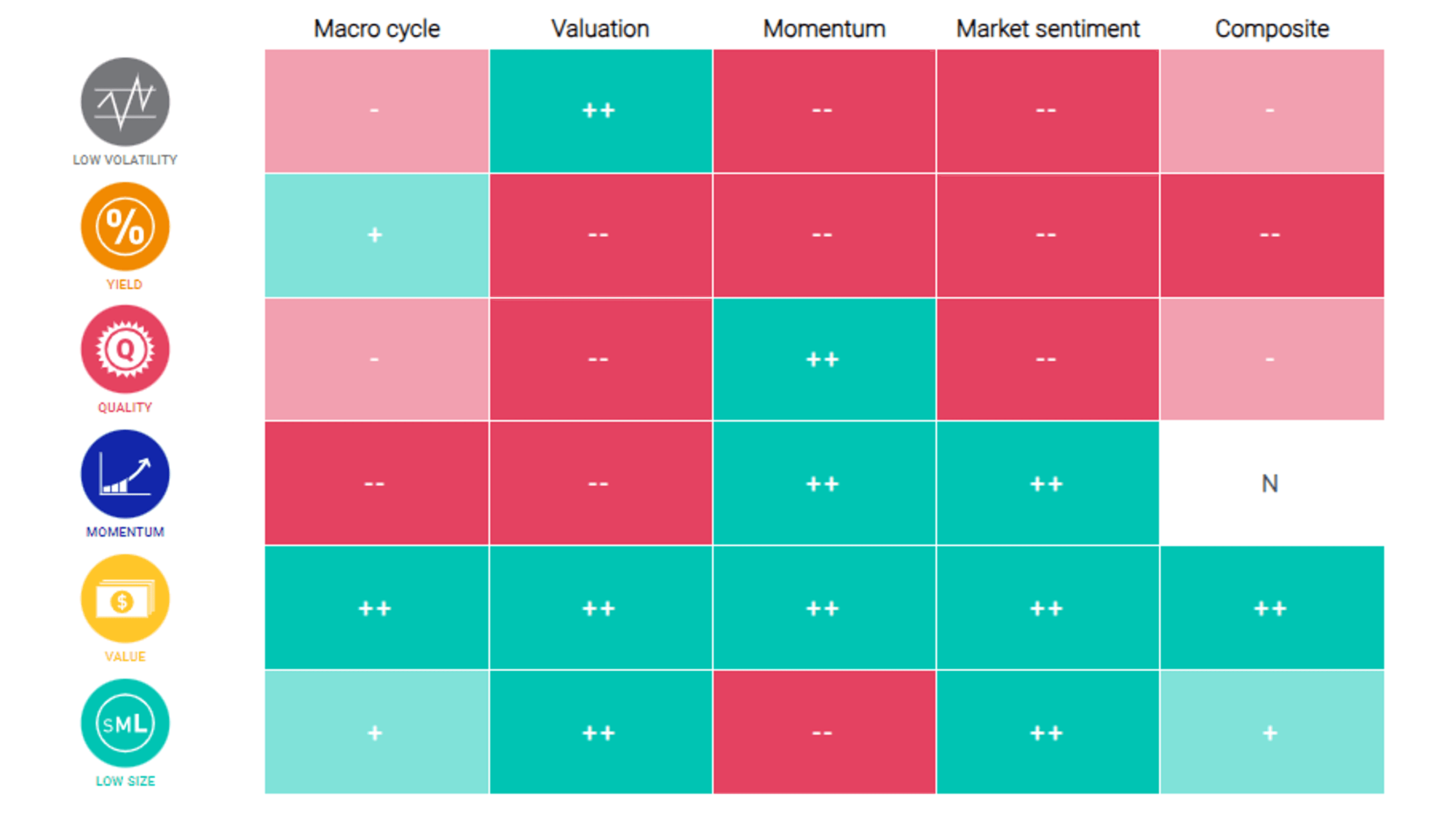The image size is (1448, 840).
Task: Click the teal Low Size SML icon
Action: (125, 724)
